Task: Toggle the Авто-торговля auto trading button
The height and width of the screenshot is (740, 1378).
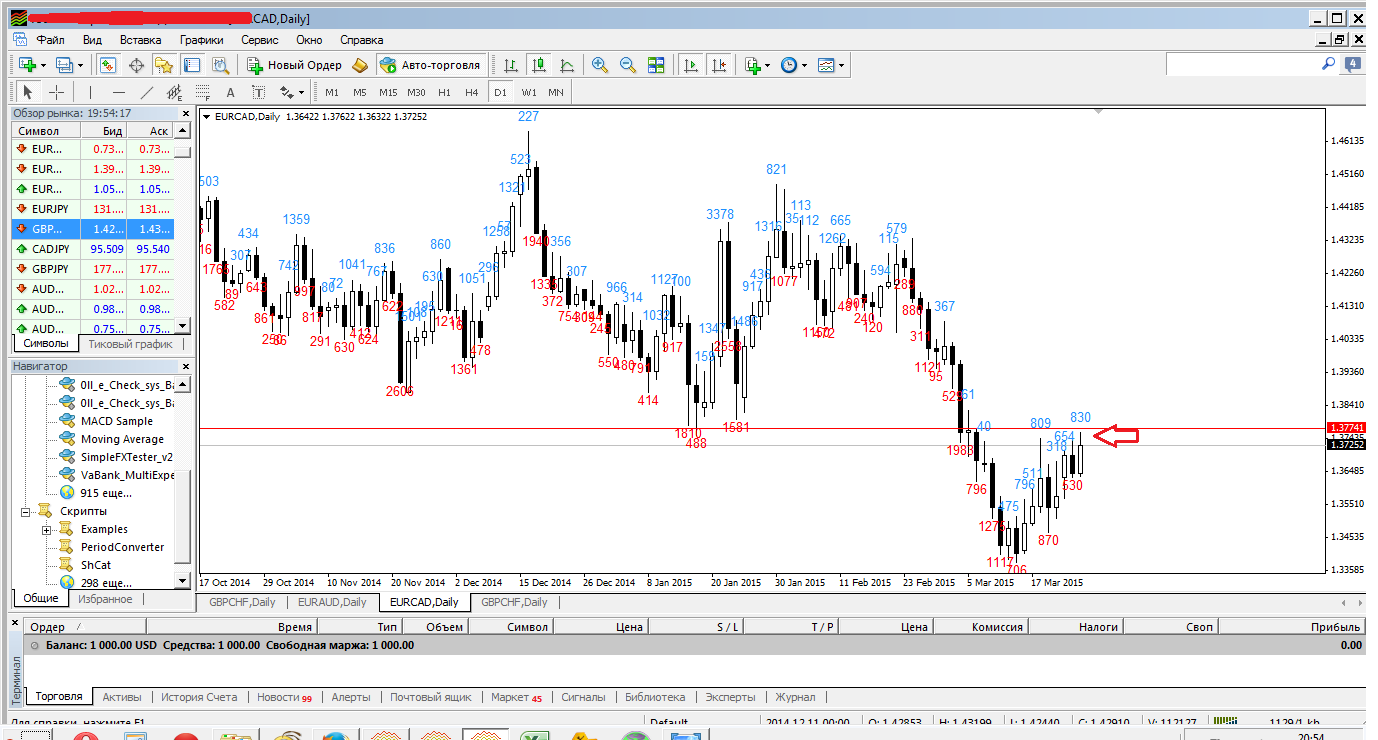Action: click(x=431, y=65)
